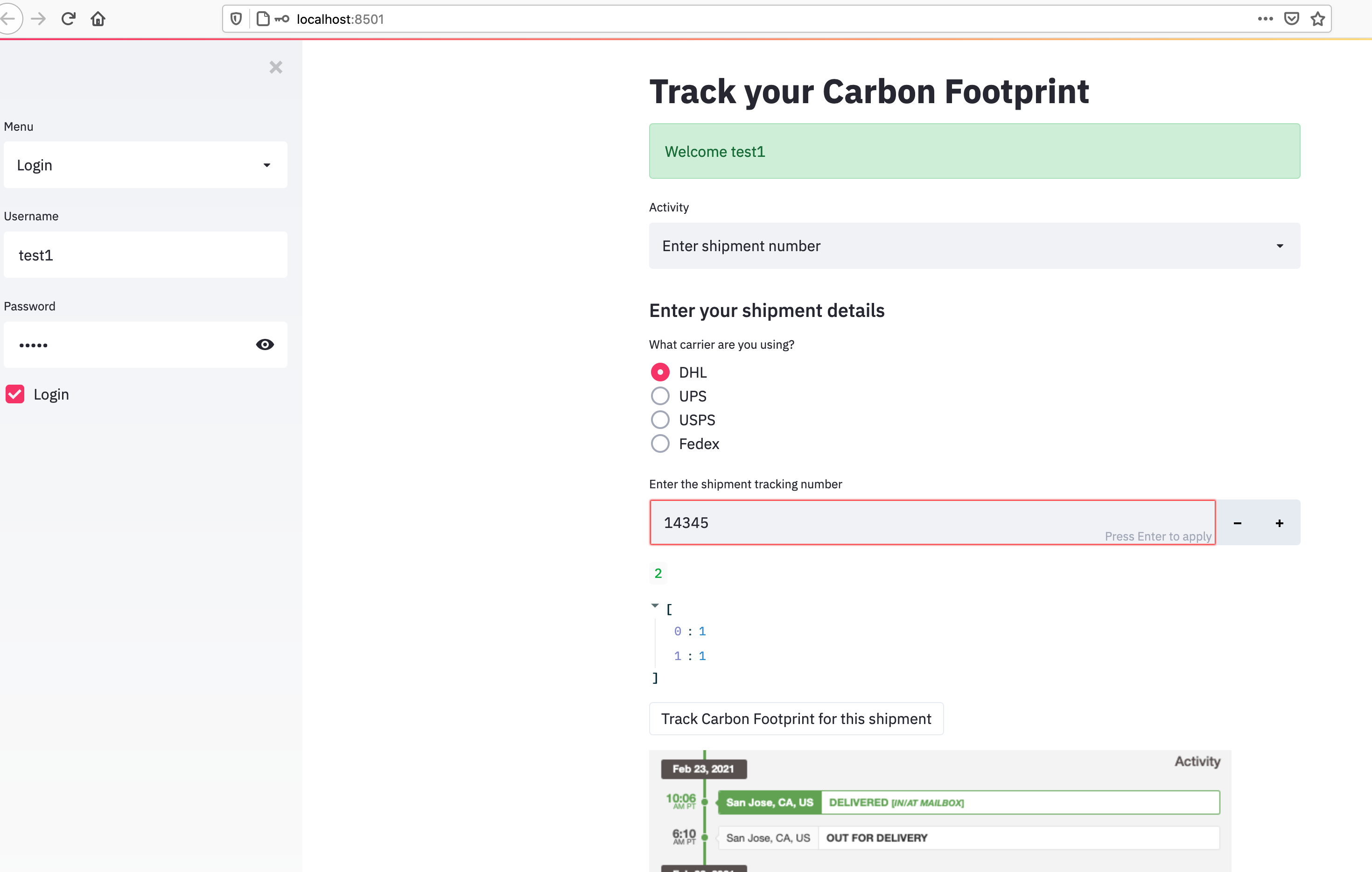This screenshot has height=872, width=1372.
Task: Click the browser home icon
Action: coord(98,19)
